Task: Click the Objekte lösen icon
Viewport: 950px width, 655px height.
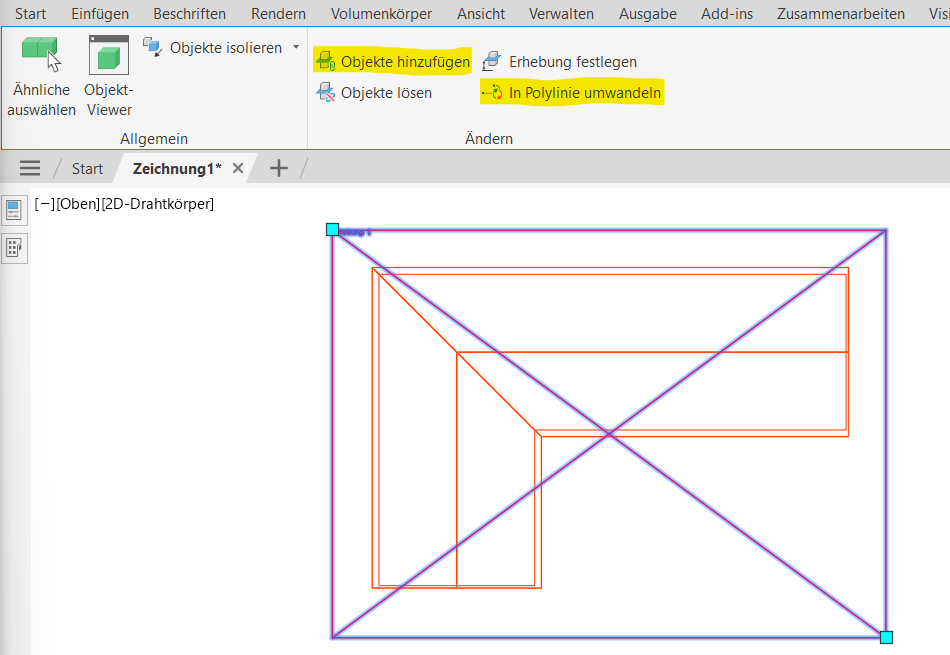Action: coord(326,93)
